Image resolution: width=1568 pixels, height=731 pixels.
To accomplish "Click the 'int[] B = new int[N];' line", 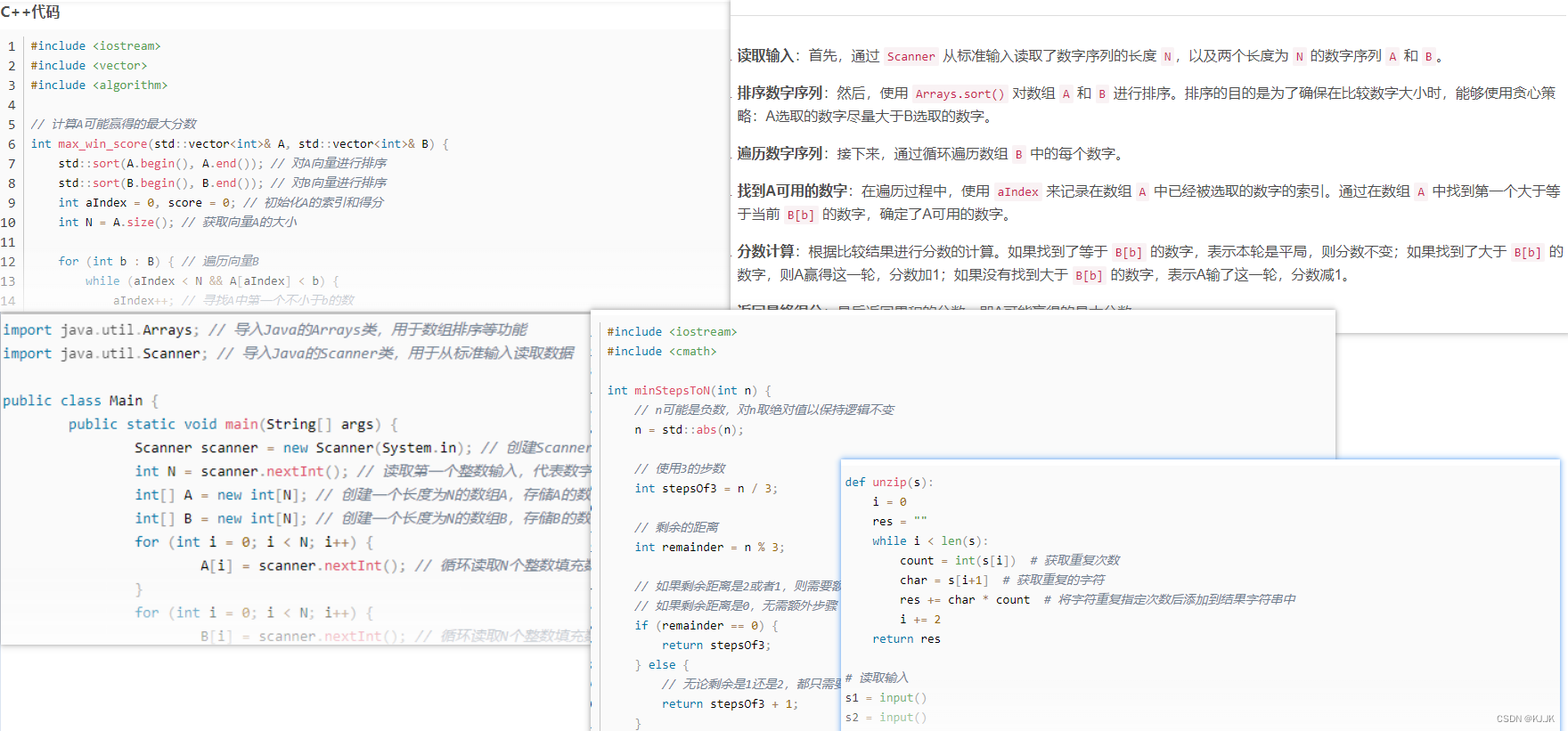I will pyautogui.click(x=221, y=518).
